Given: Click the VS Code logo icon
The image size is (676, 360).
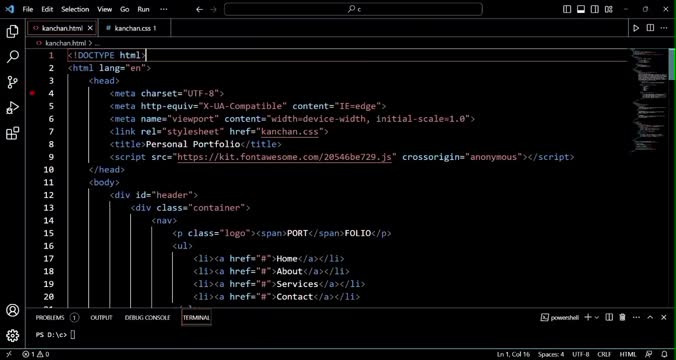Looking at the screenshot, I should click(9, 9).
